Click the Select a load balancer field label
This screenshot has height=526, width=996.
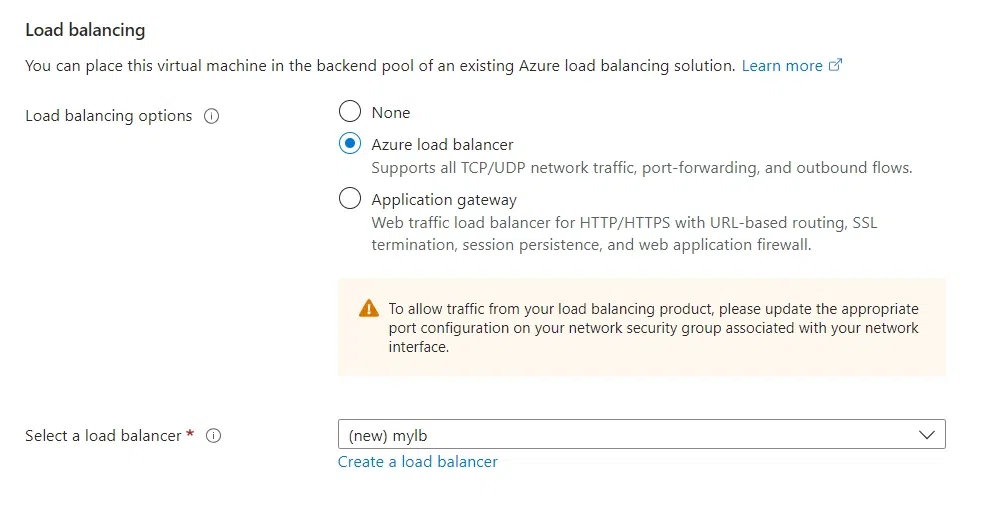point(103,436)
